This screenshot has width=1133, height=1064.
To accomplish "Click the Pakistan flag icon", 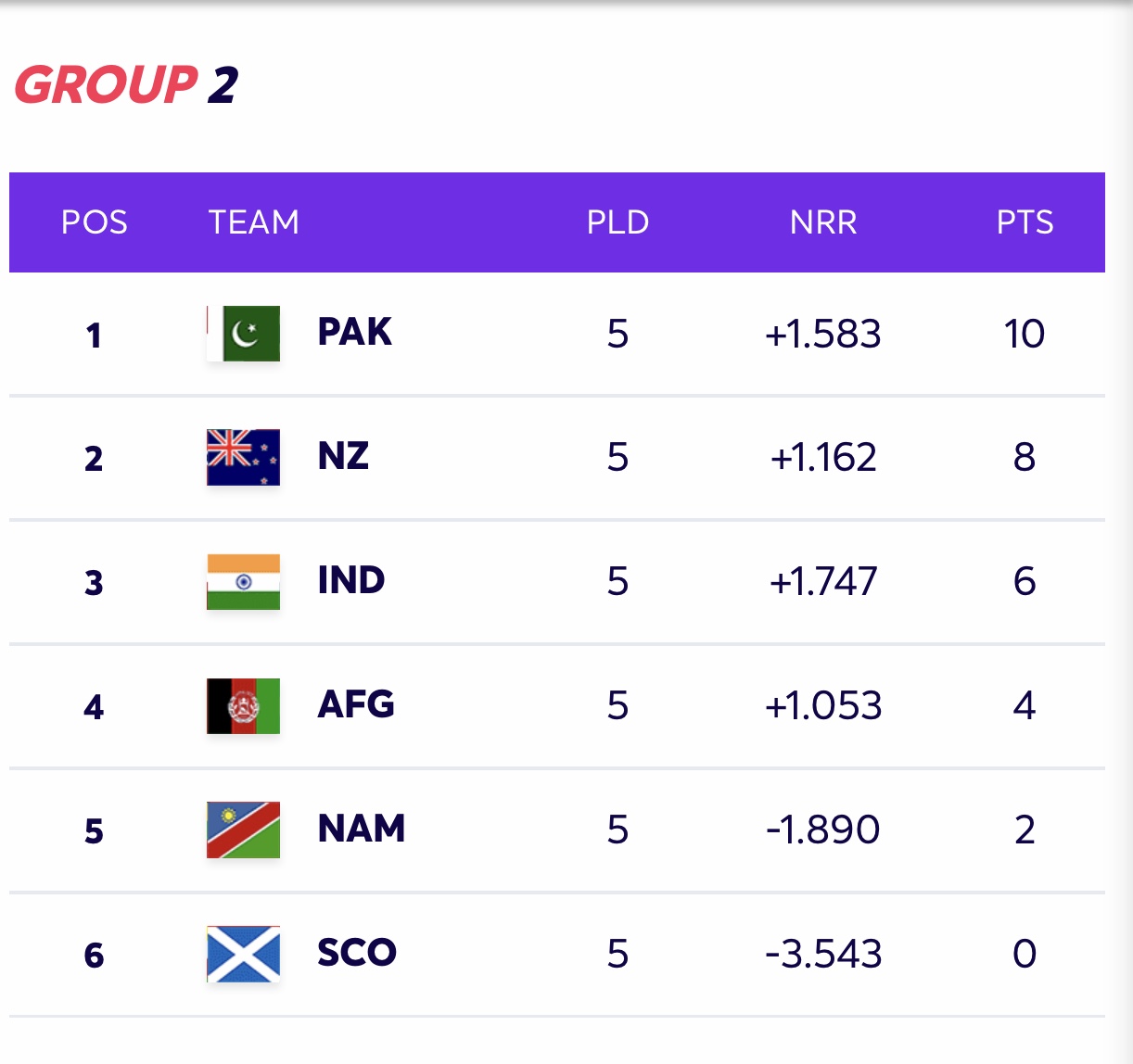I will pos(243,334).
